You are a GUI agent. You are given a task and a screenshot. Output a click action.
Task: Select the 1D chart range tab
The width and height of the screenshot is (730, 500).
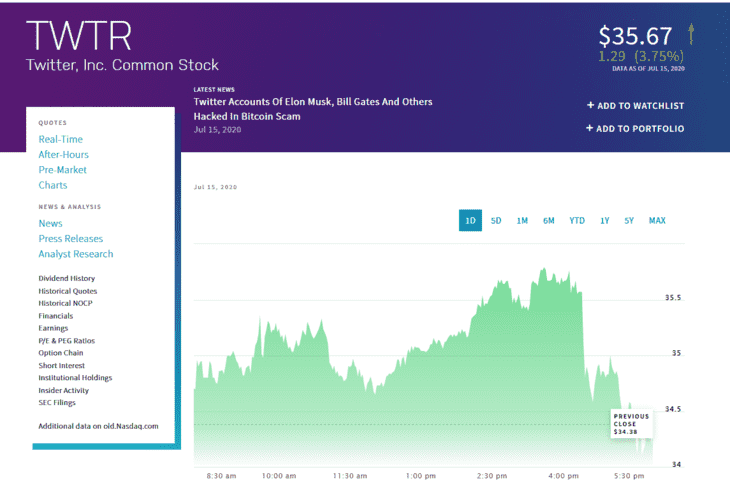click(470, 220)
